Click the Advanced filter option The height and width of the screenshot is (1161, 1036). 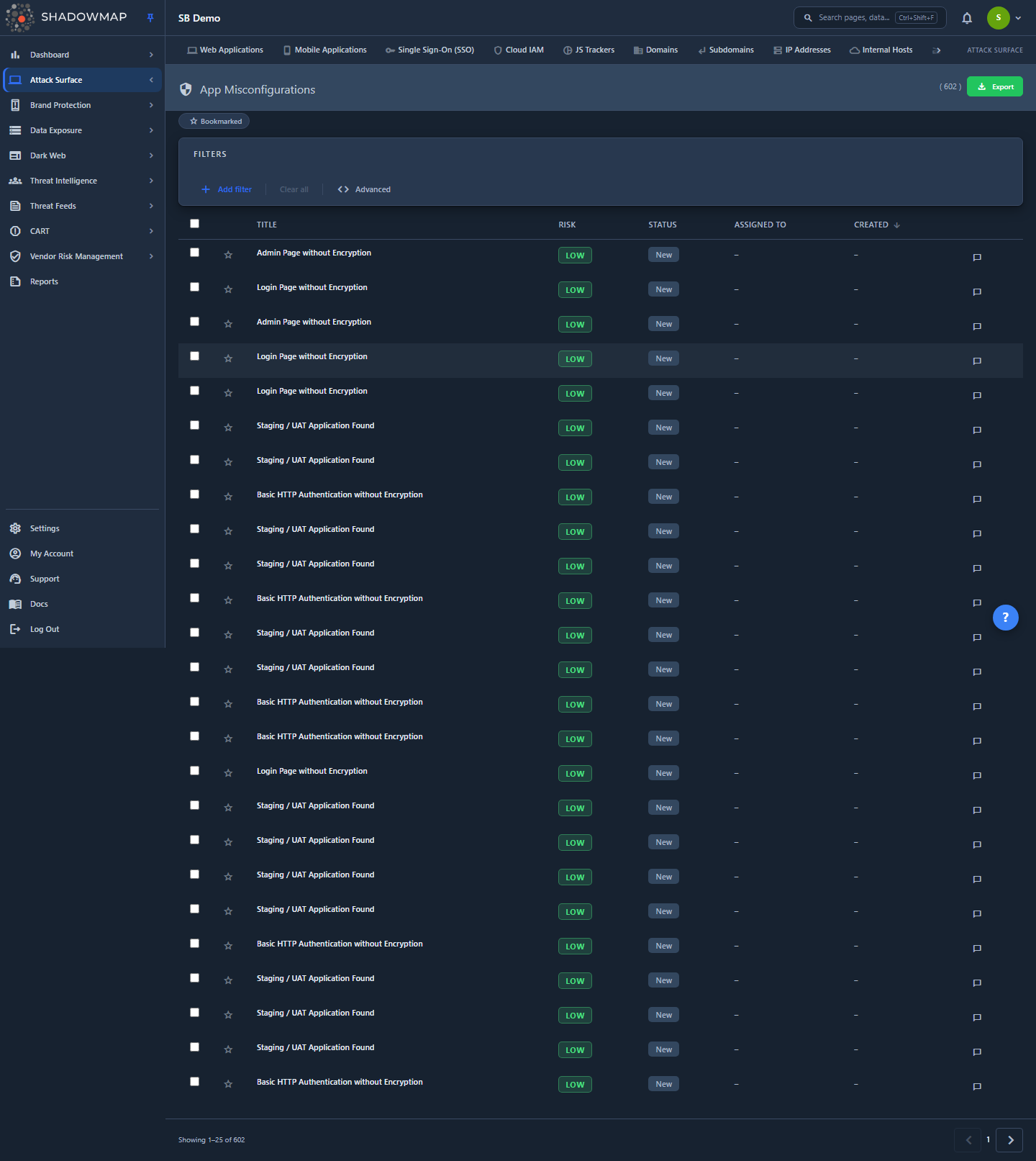click(x=364, y=189)
